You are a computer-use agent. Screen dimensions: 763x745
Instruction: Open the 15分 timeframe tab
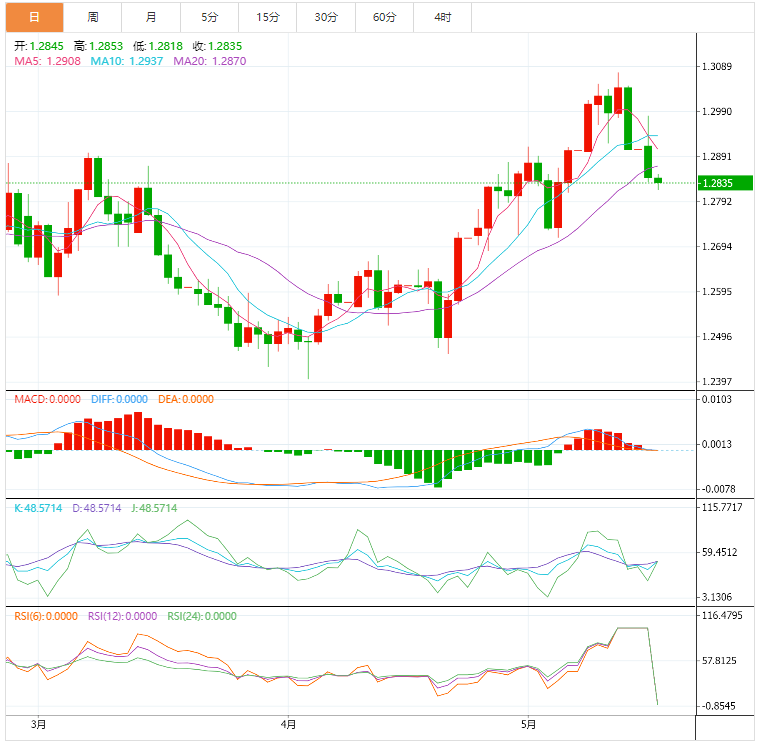[x=267, y=17]
